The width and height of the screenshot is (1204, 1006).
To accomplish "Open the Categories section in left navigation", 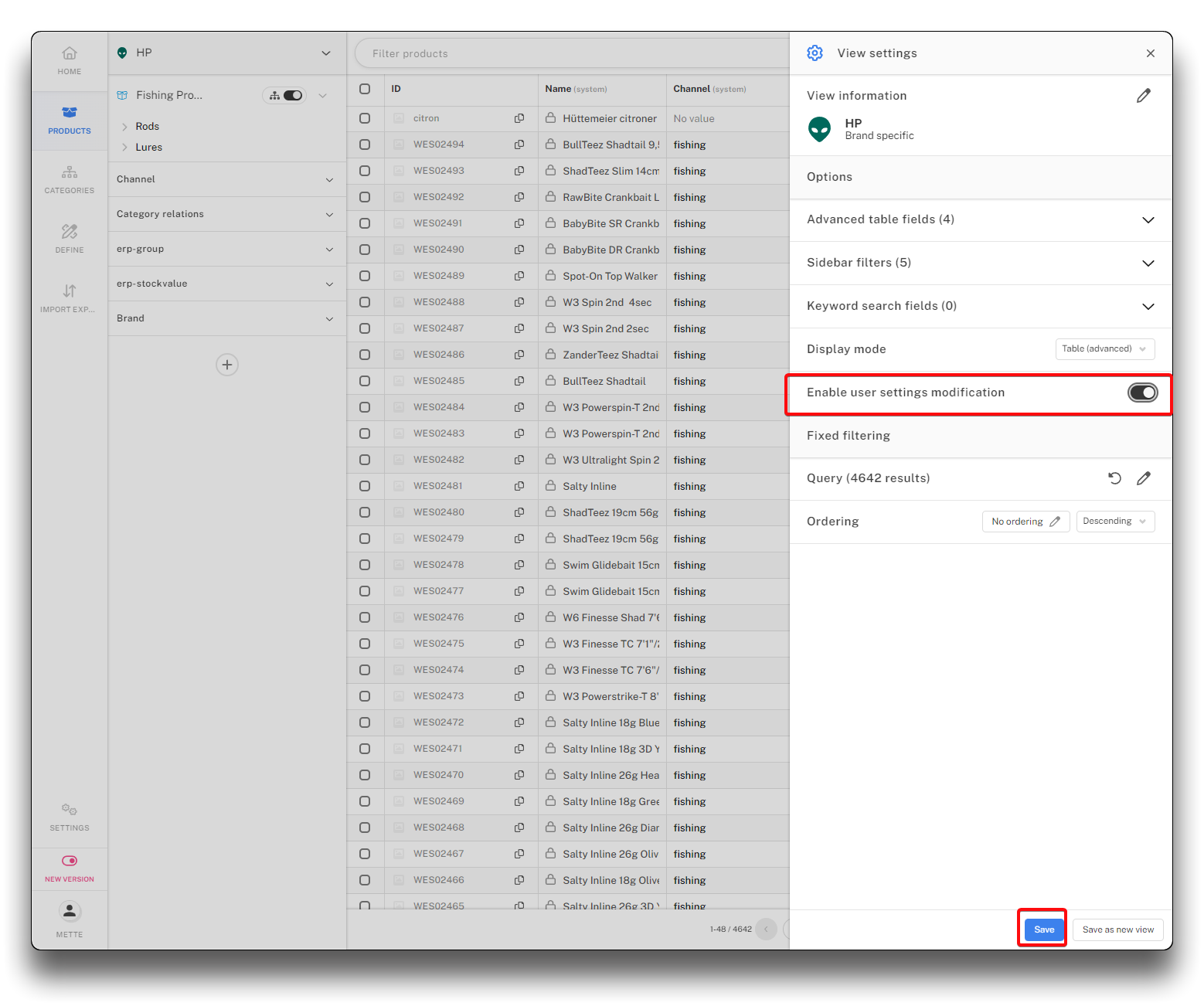I will click(70, 179).
